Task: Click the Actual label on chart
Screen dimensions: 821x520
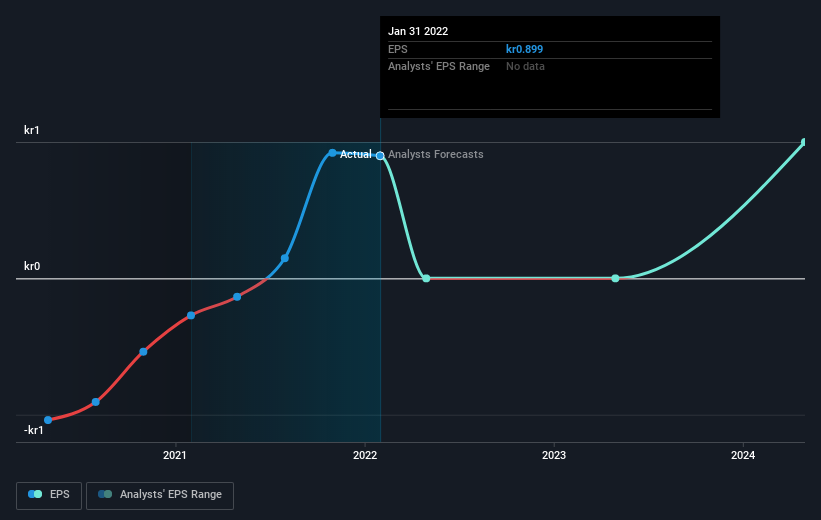Action: [x=356, y=154]
